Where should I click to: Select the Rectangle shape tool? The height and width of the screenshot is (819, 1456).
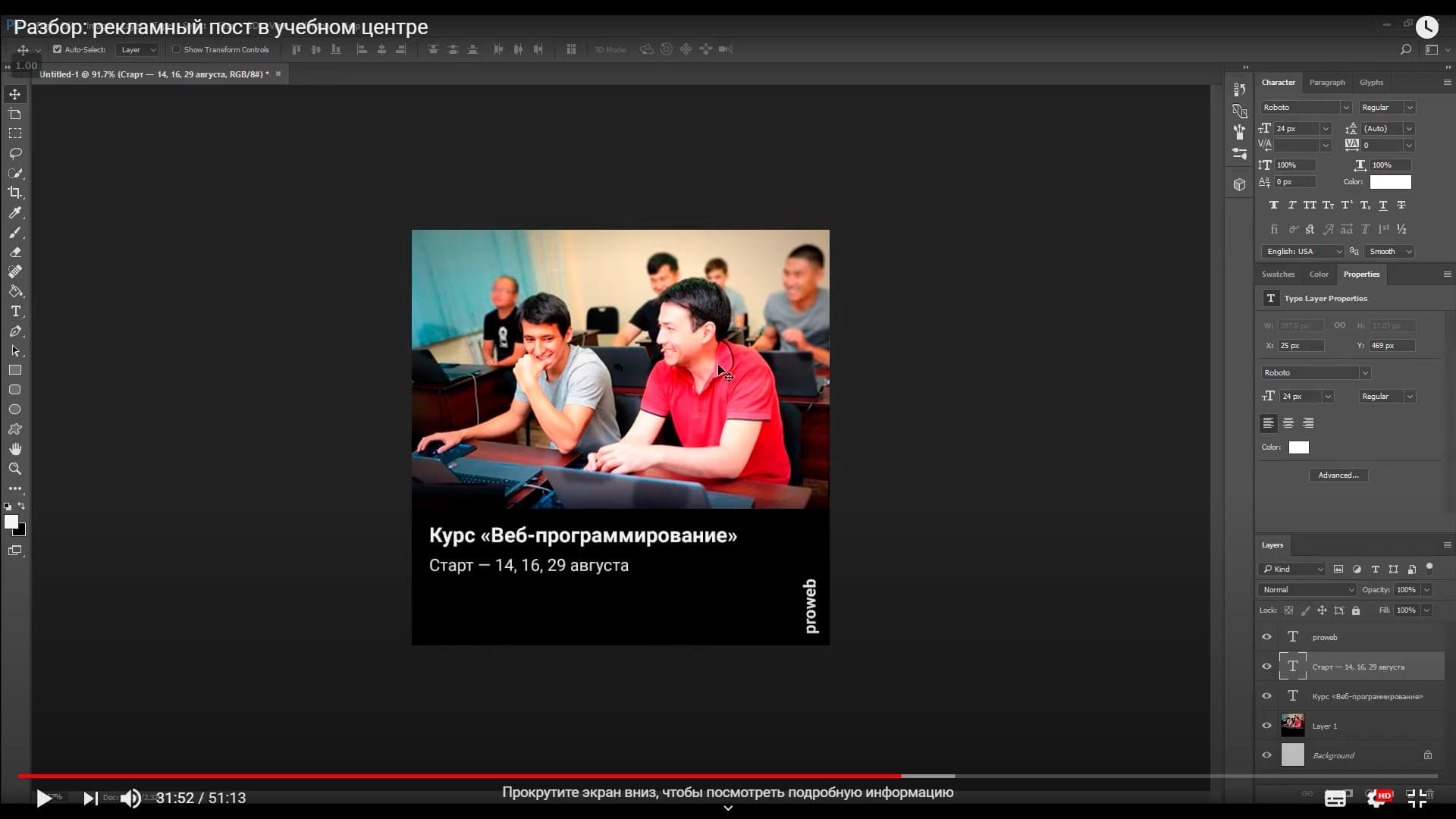(x=15, y=370)
